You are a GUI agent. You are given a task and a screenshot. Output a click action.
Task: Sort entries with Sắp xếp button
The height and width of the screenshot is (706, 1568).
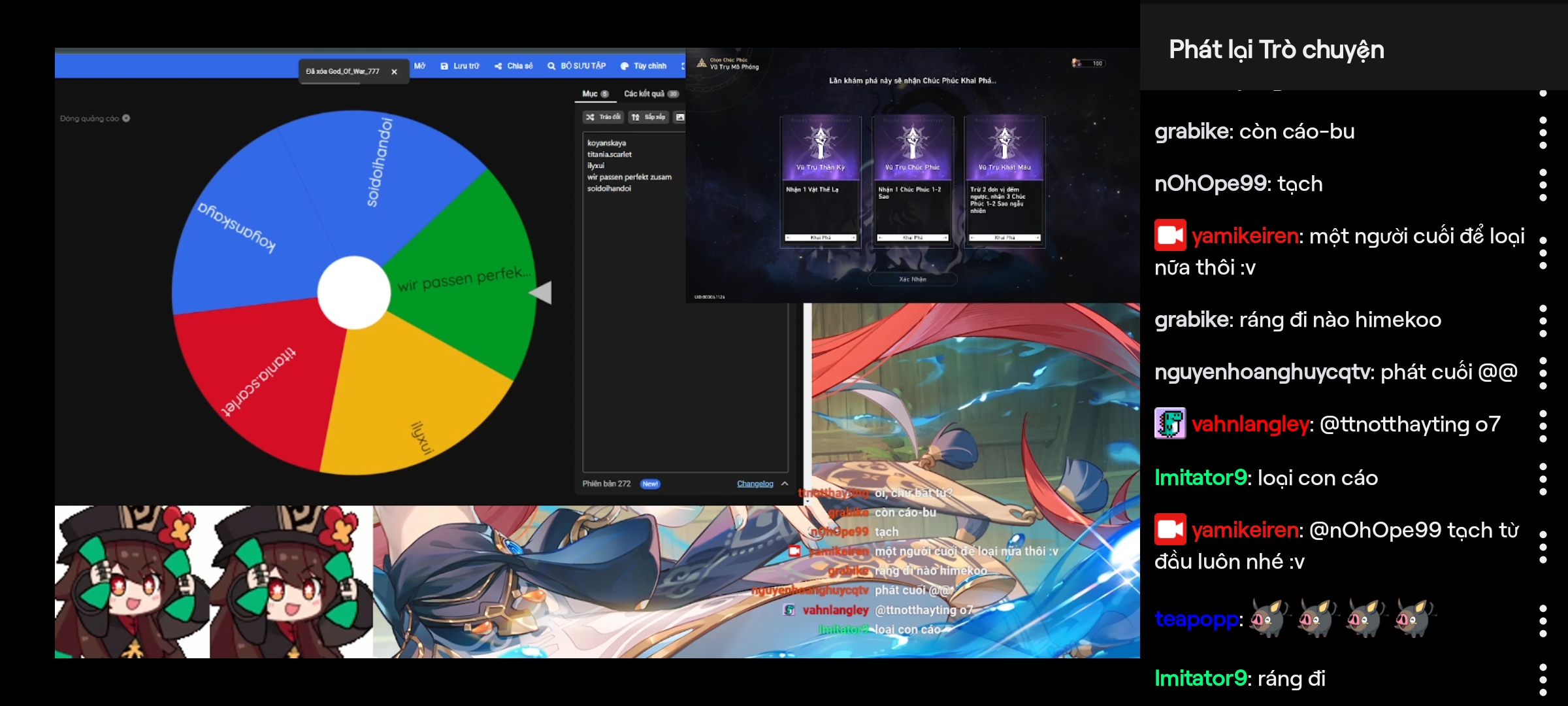click(x=649, y=117)
